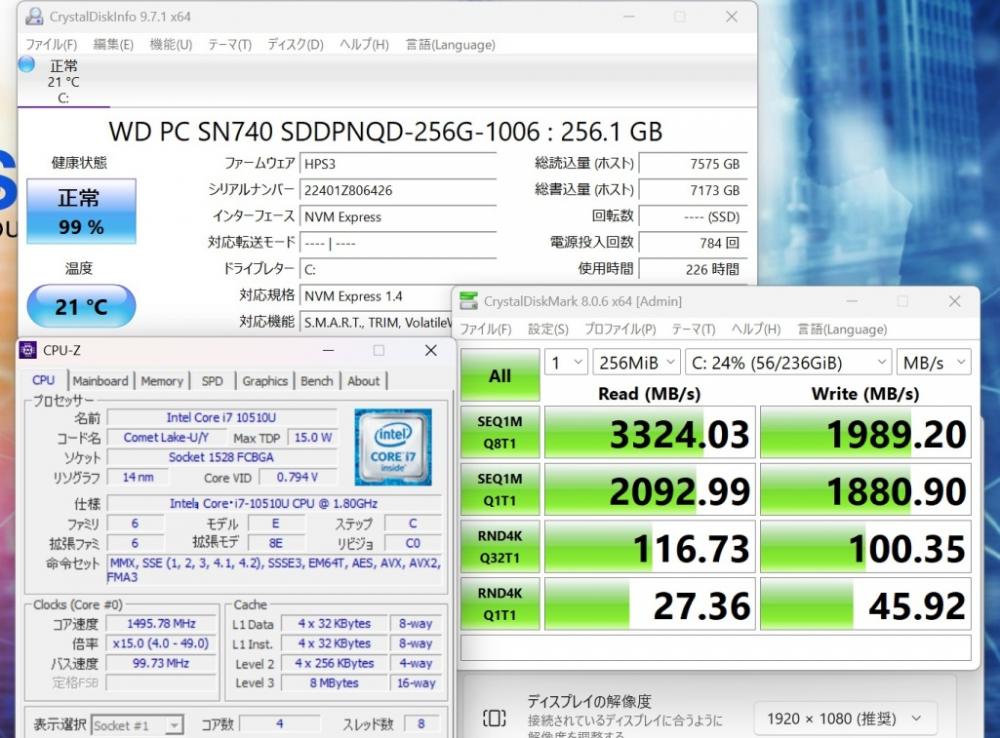Open the 1920 × 1080 resolution dropdown
Viewport: 1000px width, 738px height.
click(846, 719)
